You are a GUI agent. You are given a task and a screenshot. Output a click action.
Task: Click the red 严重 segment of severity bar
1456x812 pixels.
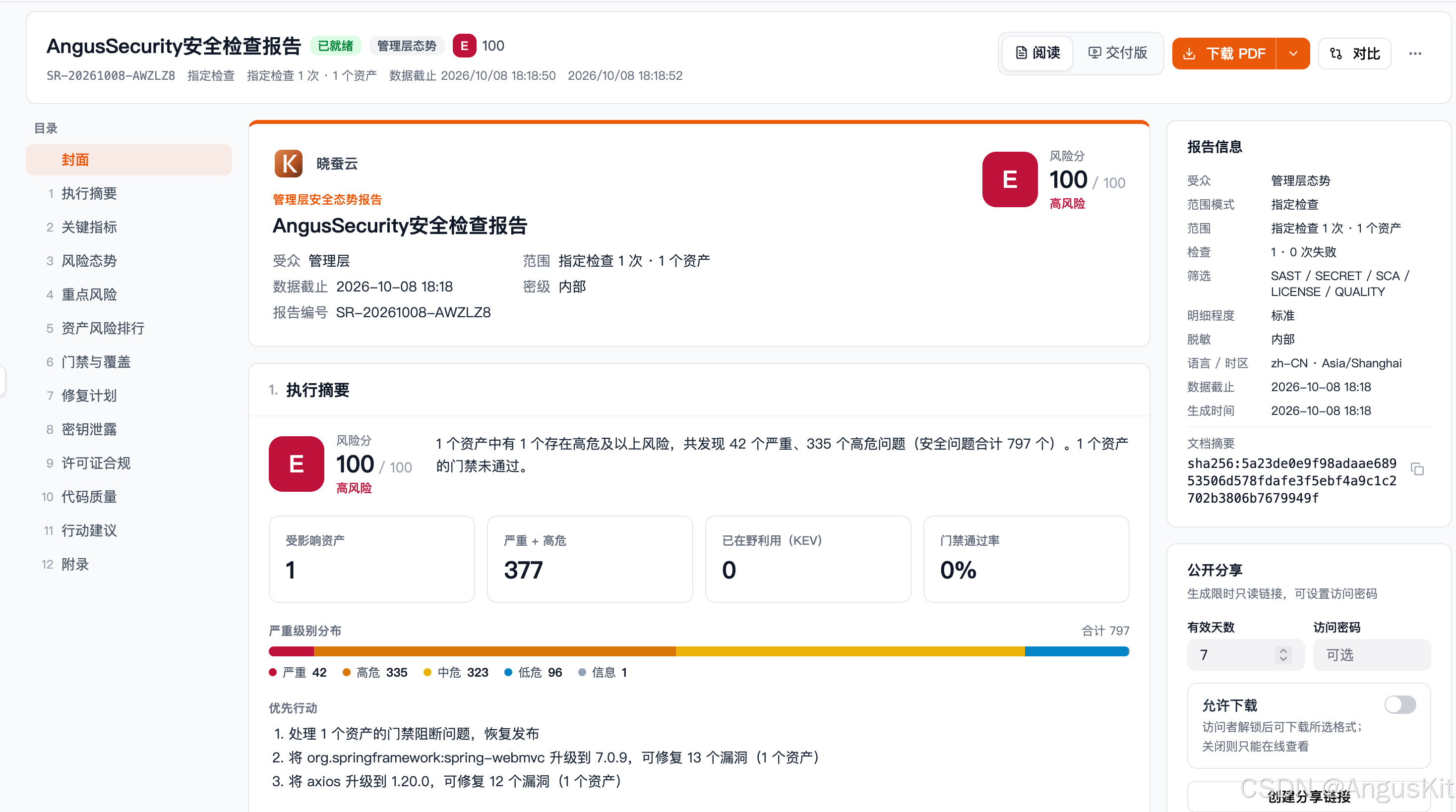291,651
